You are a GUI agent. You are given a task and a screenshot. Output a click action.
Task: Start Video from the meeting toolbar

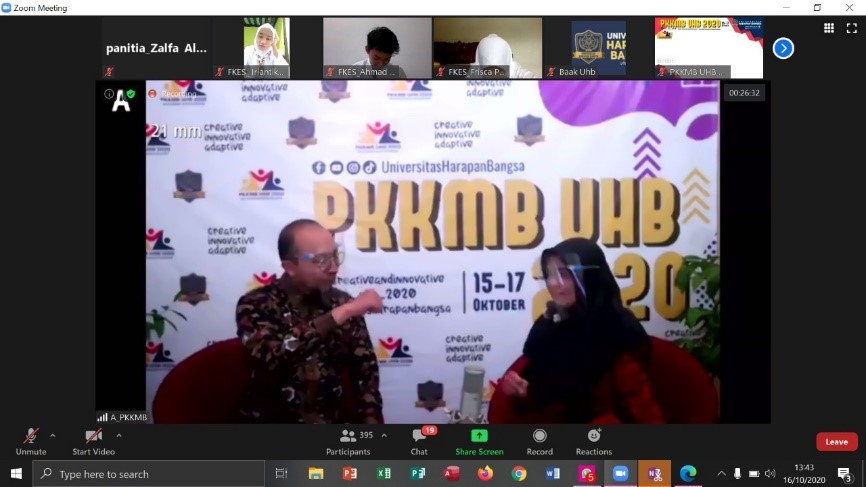tap(93, 440)
